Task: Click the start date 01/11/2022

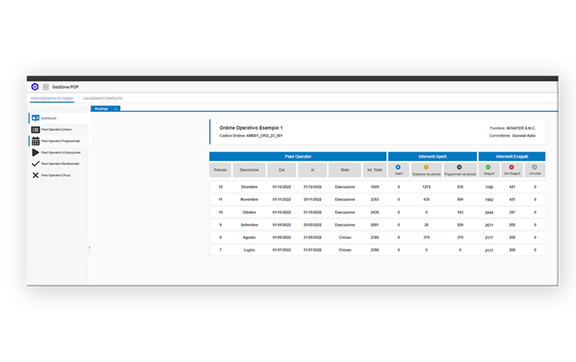Action: (282, 200)
